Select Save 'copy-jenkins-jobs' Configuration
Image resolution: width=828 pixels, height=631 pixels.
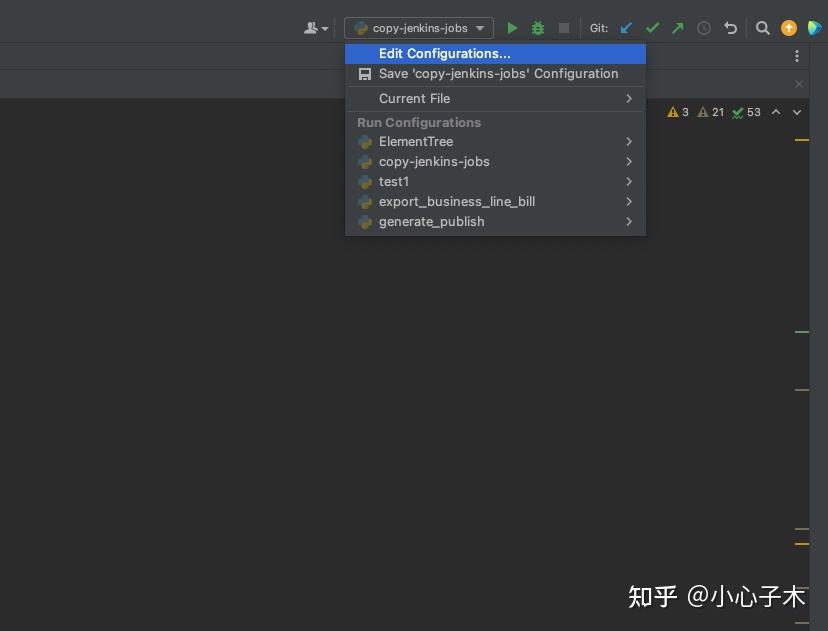(x=495, y=74)
